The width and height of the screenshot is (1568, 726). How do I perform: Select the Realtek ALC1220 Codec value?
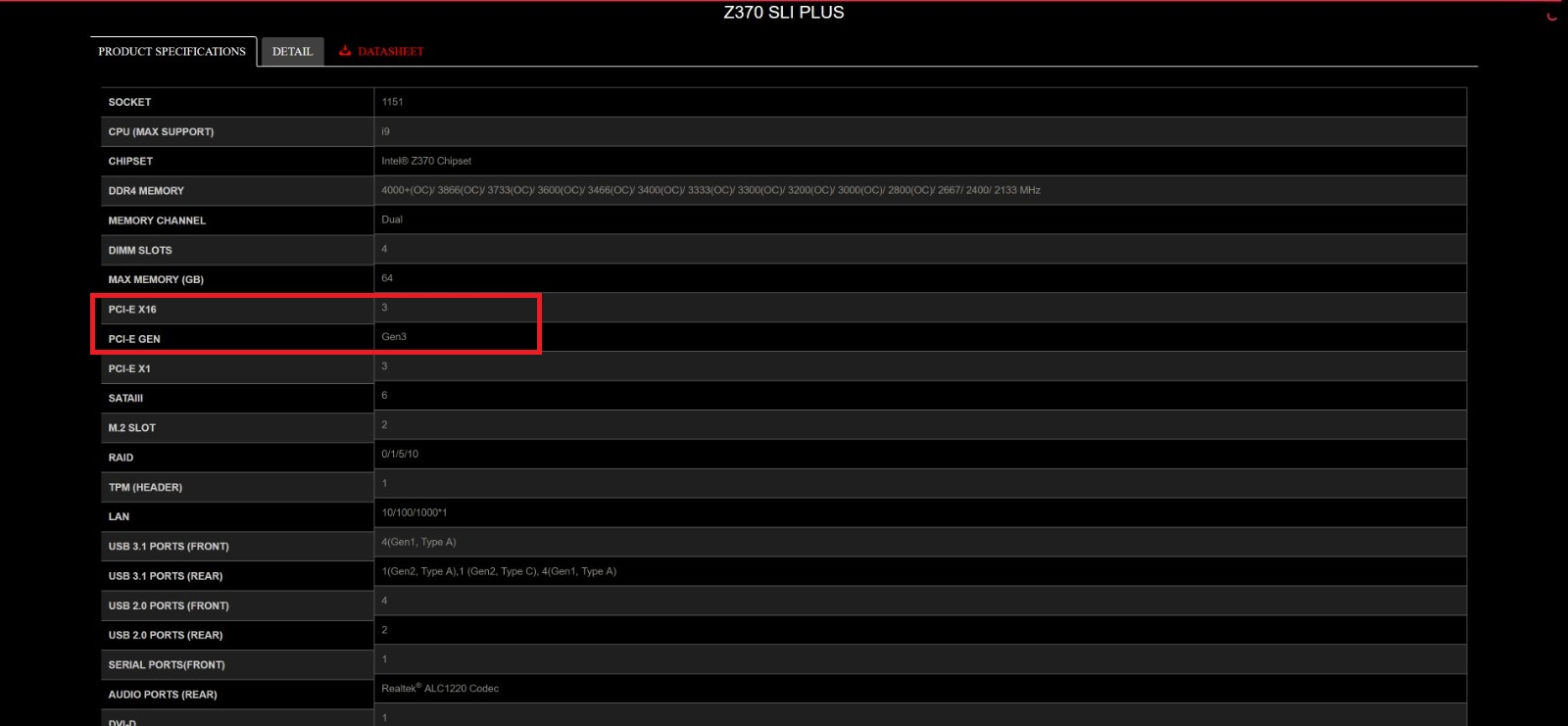pos(440,689)
